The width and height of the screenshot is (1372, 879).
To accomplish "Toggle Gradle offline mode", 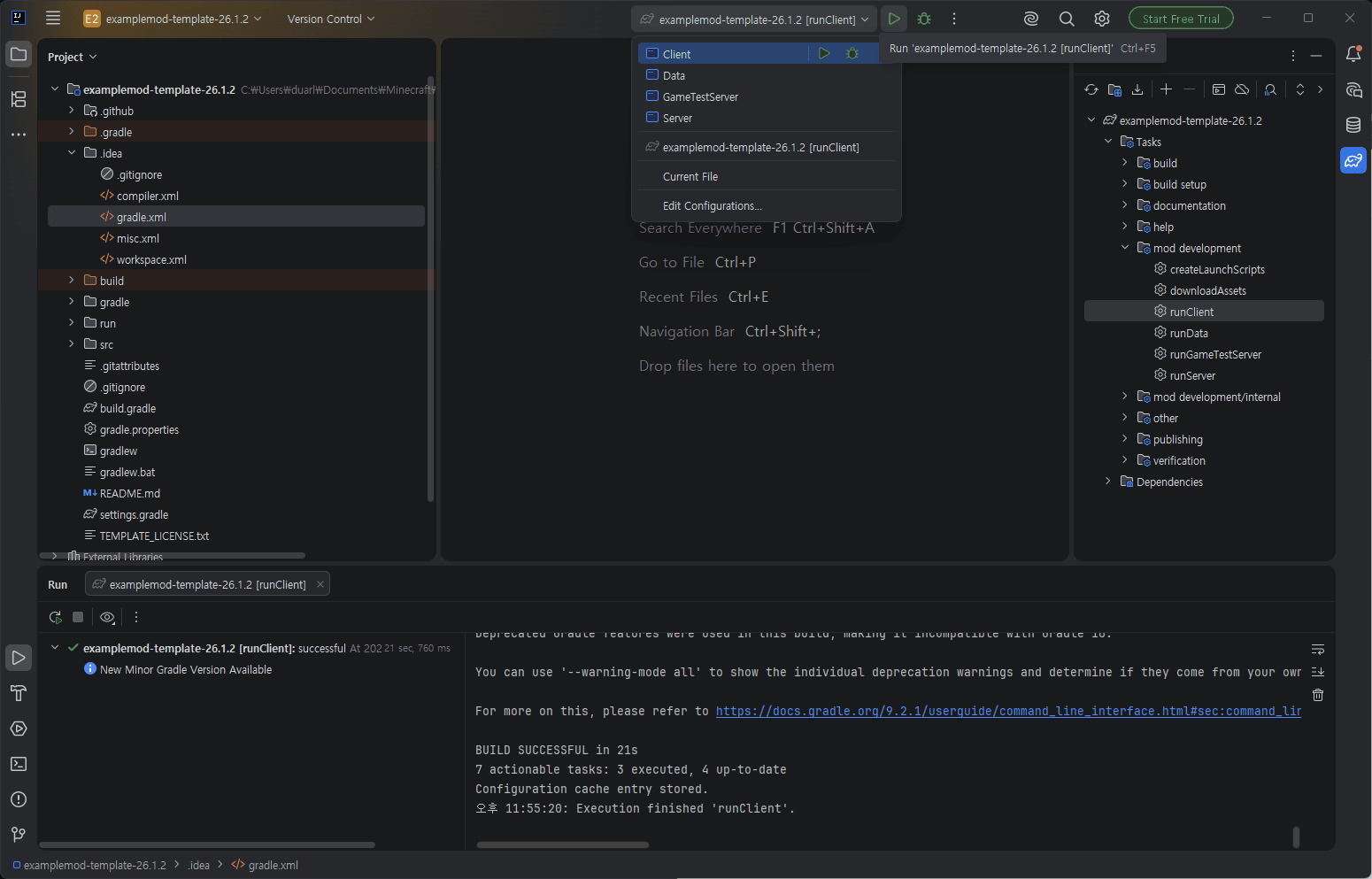I will pyautogui.click(x=1242, y=89).
